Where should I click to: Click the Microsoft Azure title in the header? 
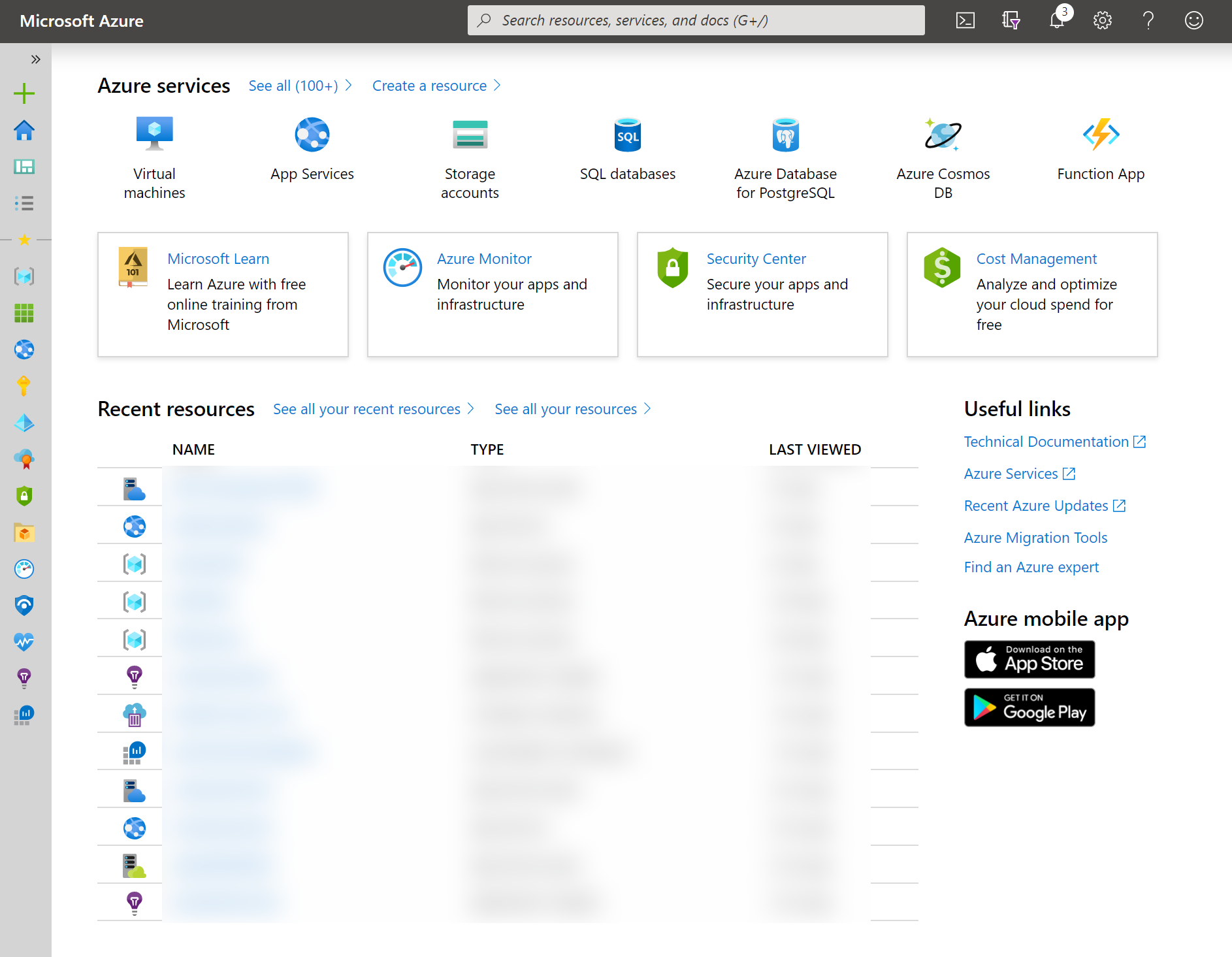coord(82,21)
